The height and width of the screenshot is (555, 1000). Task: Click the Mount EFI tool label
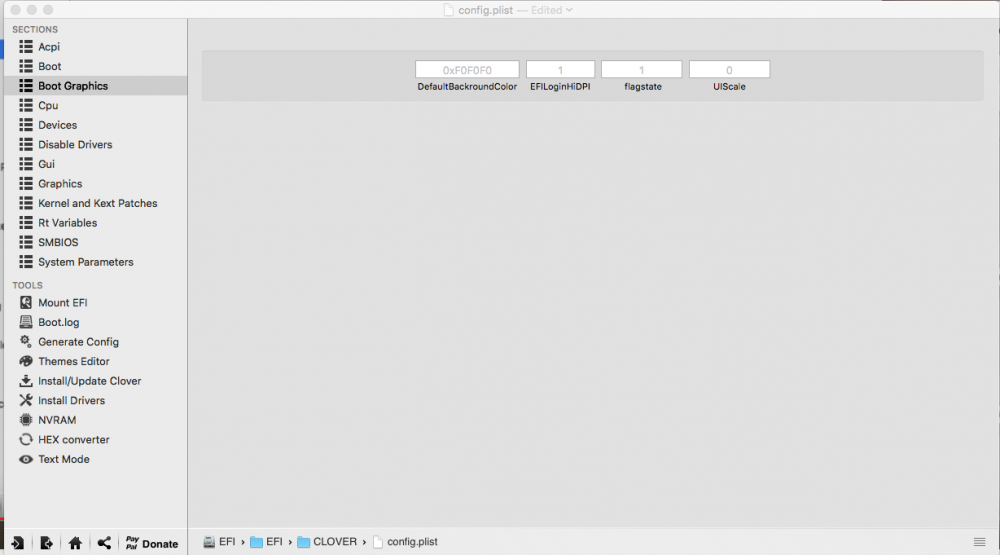62,302
